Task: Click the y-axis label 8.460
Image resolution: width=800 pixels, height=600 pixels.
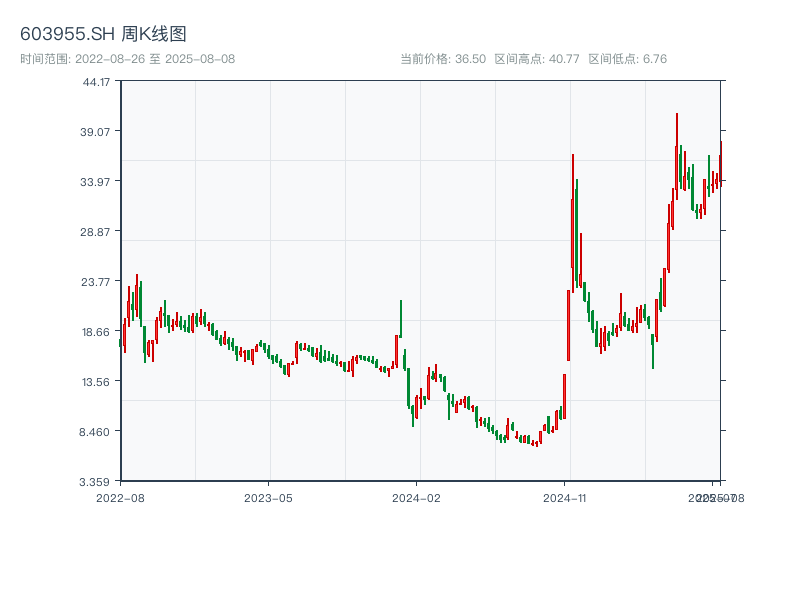Action: tap(94, 432)
